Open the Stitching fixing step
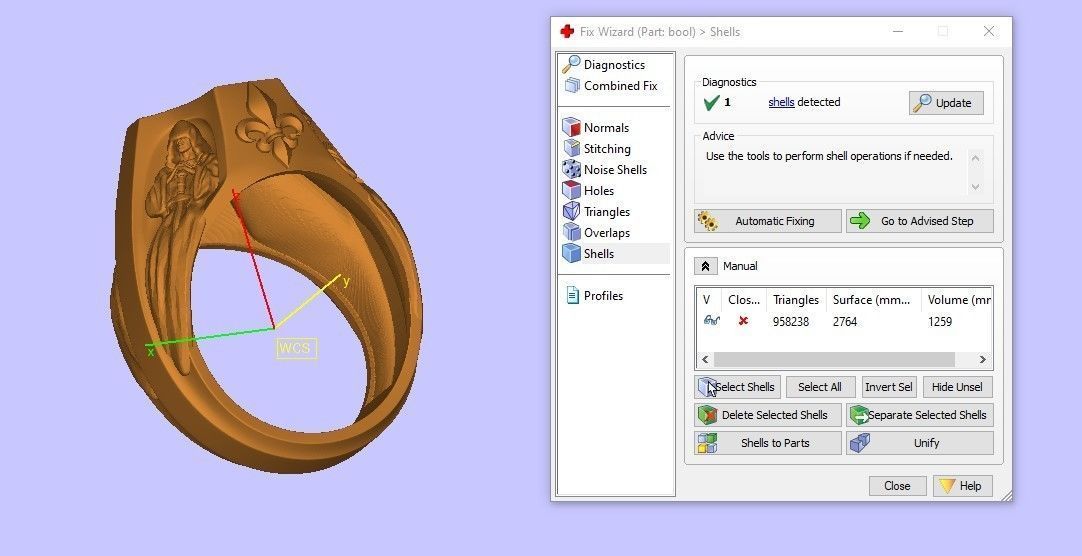This screenshot has width=1082, height=556. (x=607, y=148)
